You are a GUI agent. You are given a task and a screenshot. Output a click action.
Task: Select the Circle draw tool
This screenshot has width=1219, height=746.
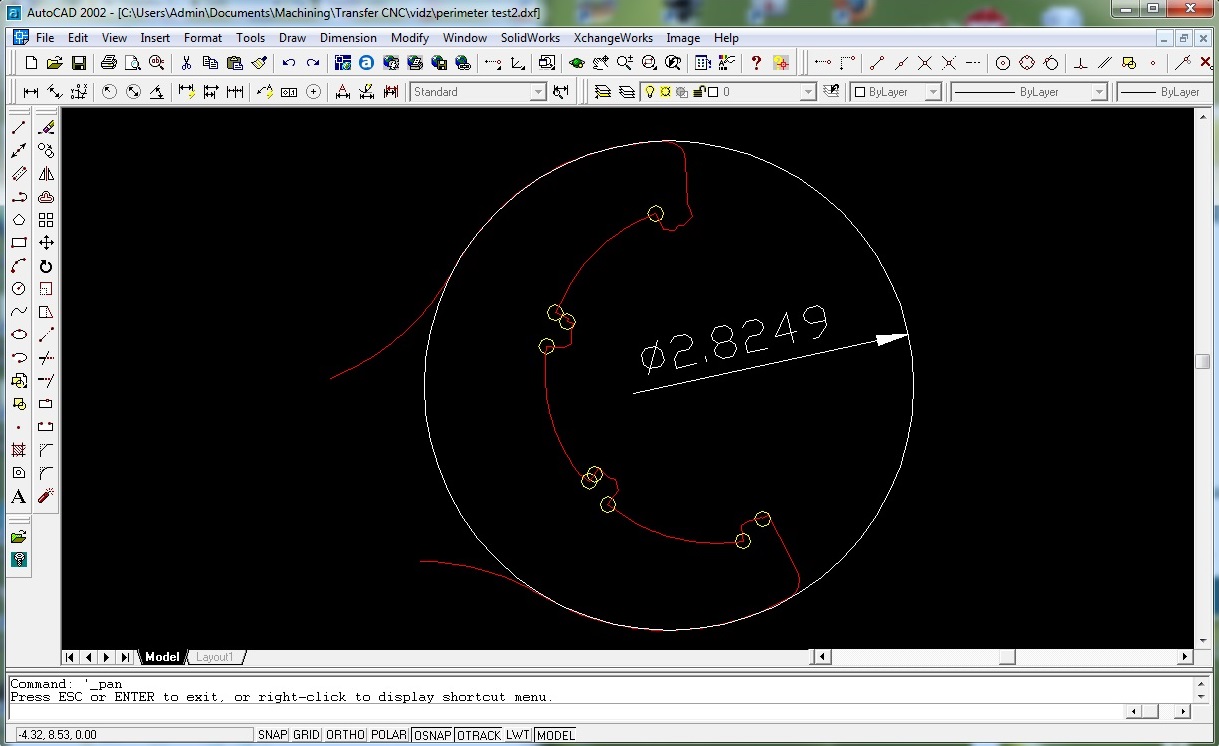click(x=19, y=289)
